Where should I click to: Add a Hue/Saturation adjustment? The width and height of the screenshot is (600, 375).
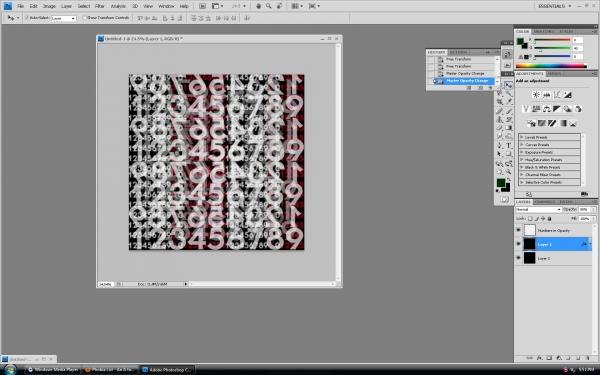(536, 109)
